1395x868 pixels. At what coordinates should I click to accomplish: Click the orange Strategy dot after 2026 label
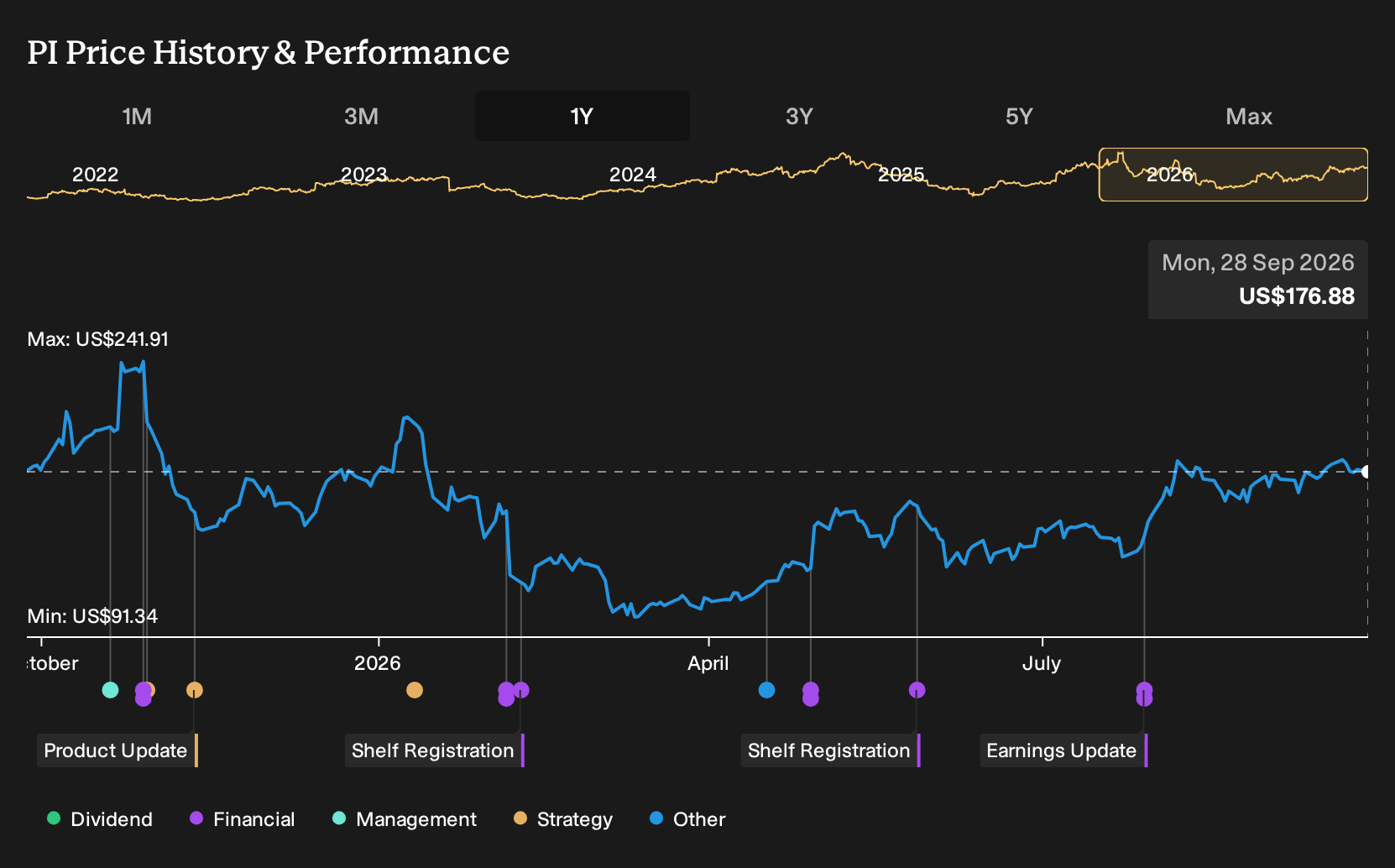click(x=415, y=690)
